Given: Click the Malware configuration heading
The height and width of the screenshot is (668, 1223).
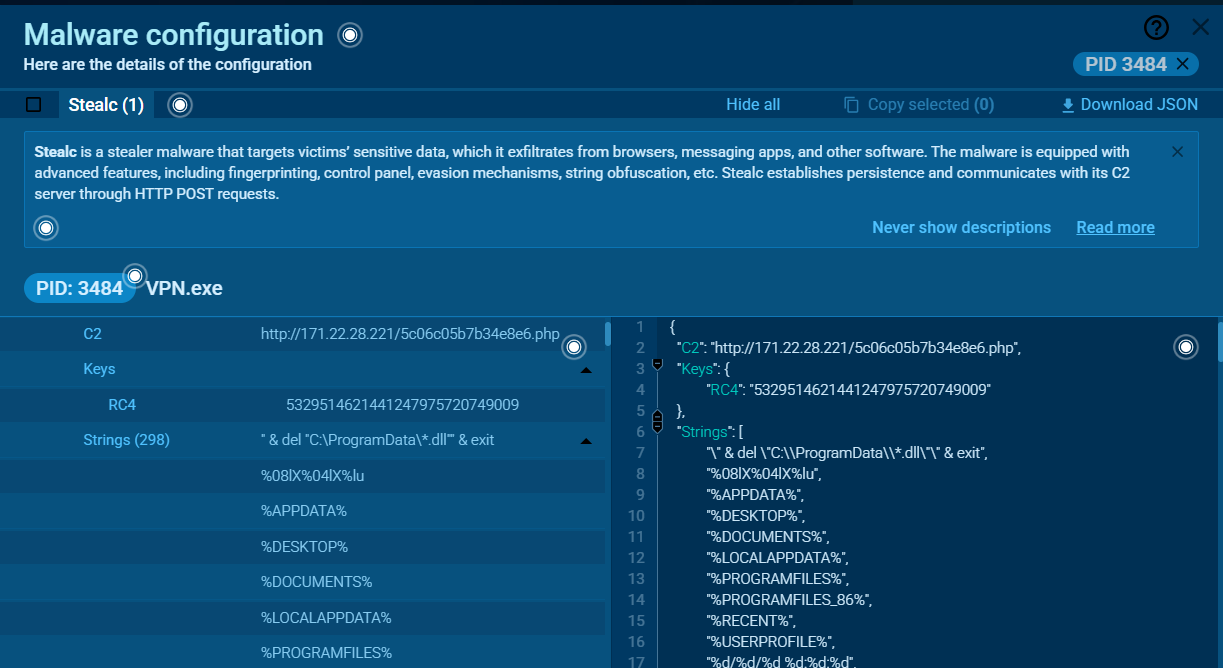Looking at the screenshot, I should (174, 35).
